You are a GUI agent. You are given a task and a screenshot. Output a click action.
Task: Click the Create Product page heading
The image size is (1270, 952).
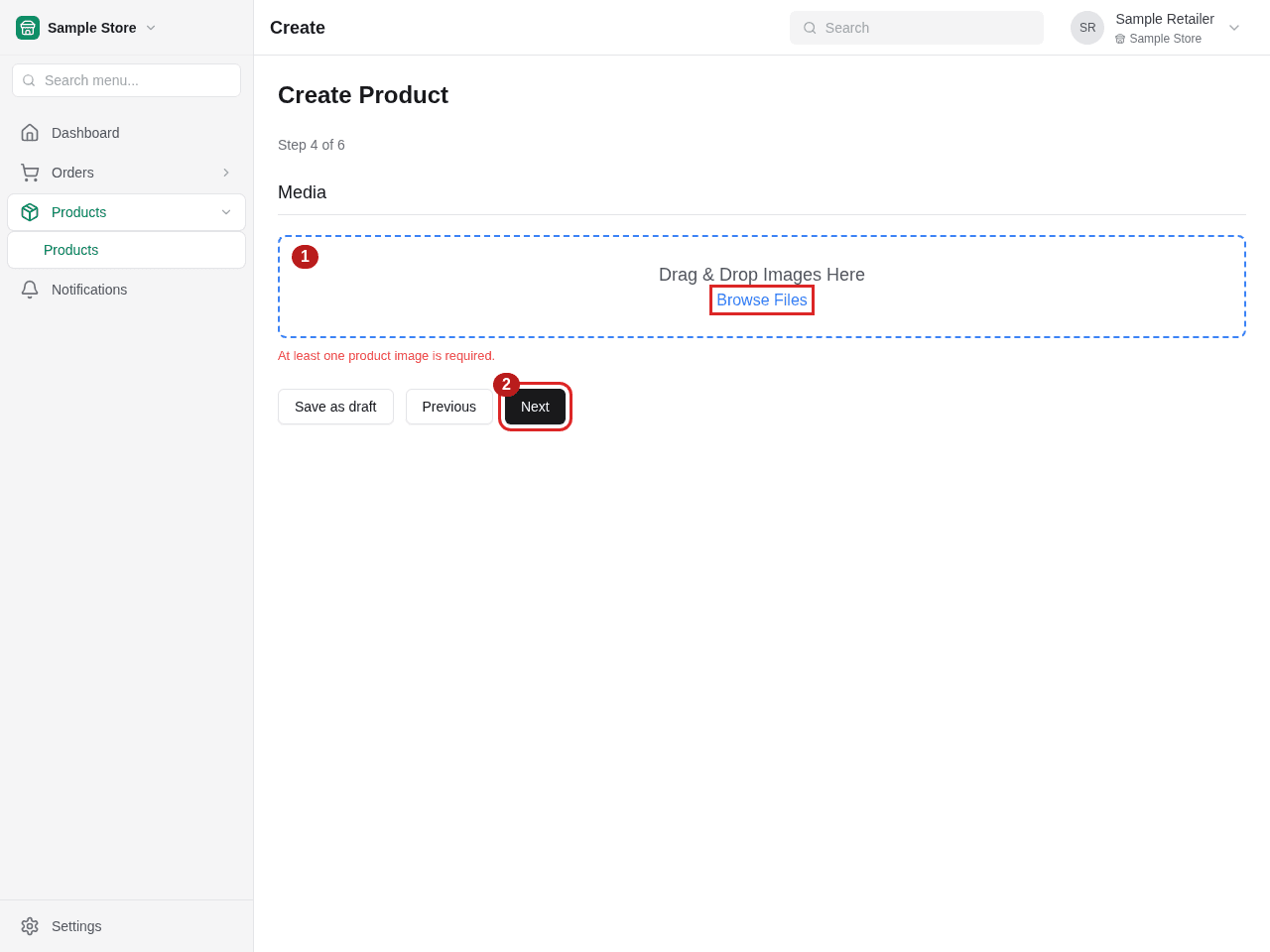tap(363, 95)
